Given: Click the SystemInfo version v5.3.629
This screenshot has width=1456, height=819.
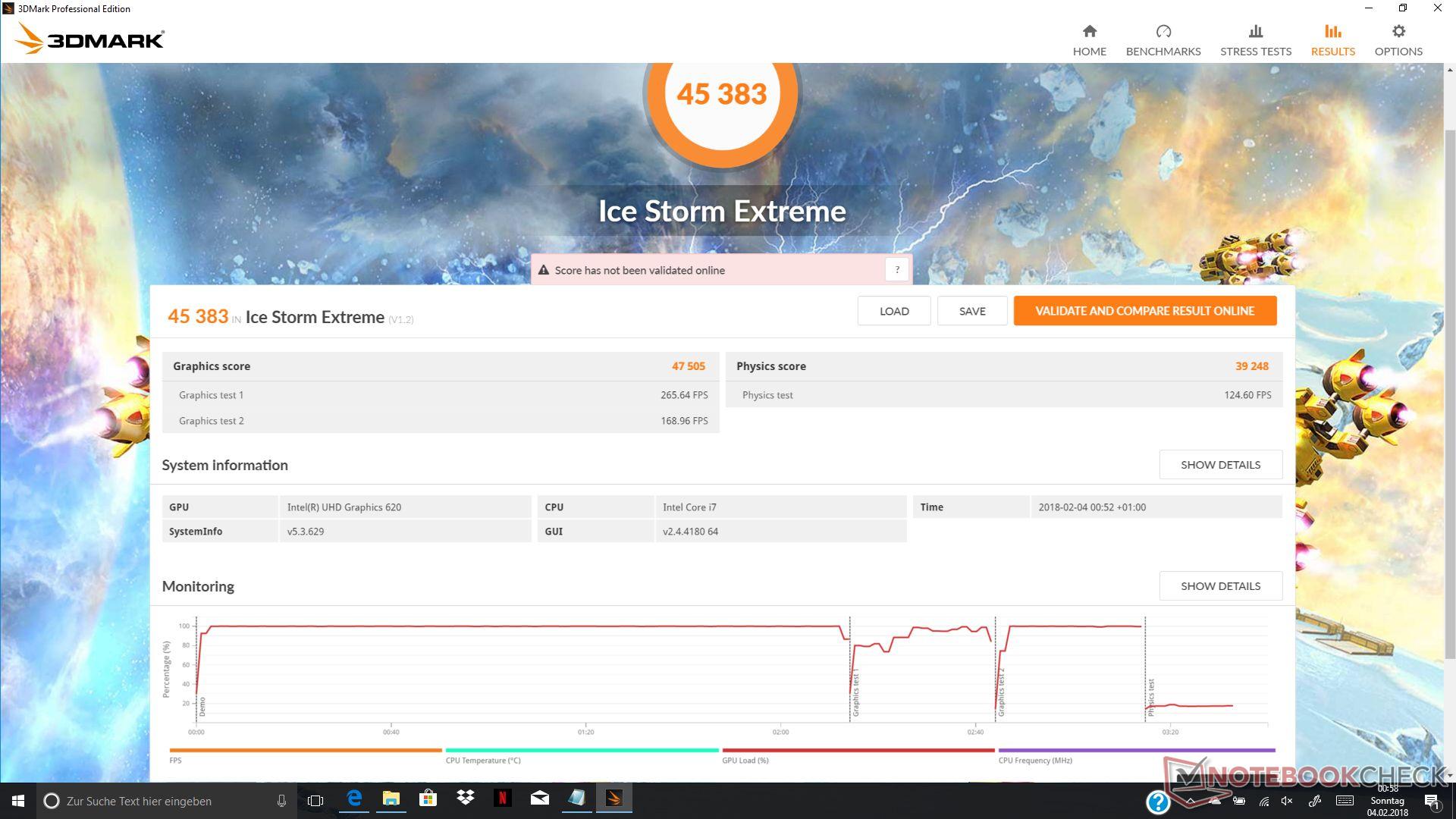Looking at the screenshot, I should [x=305, y=532].
